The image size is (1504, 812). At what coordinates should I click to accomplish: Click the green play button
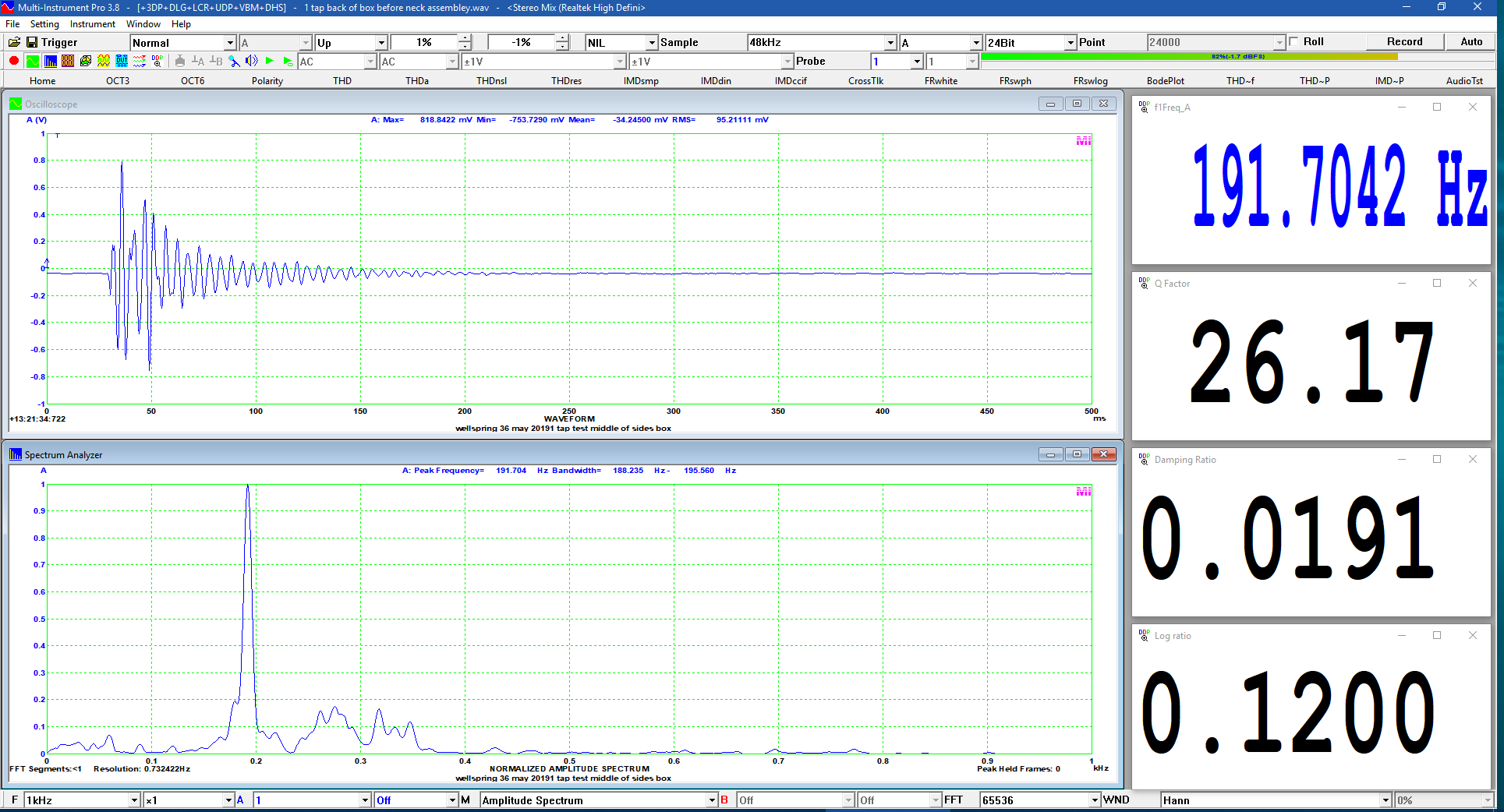pyautogui.click(x=270, y=61)
